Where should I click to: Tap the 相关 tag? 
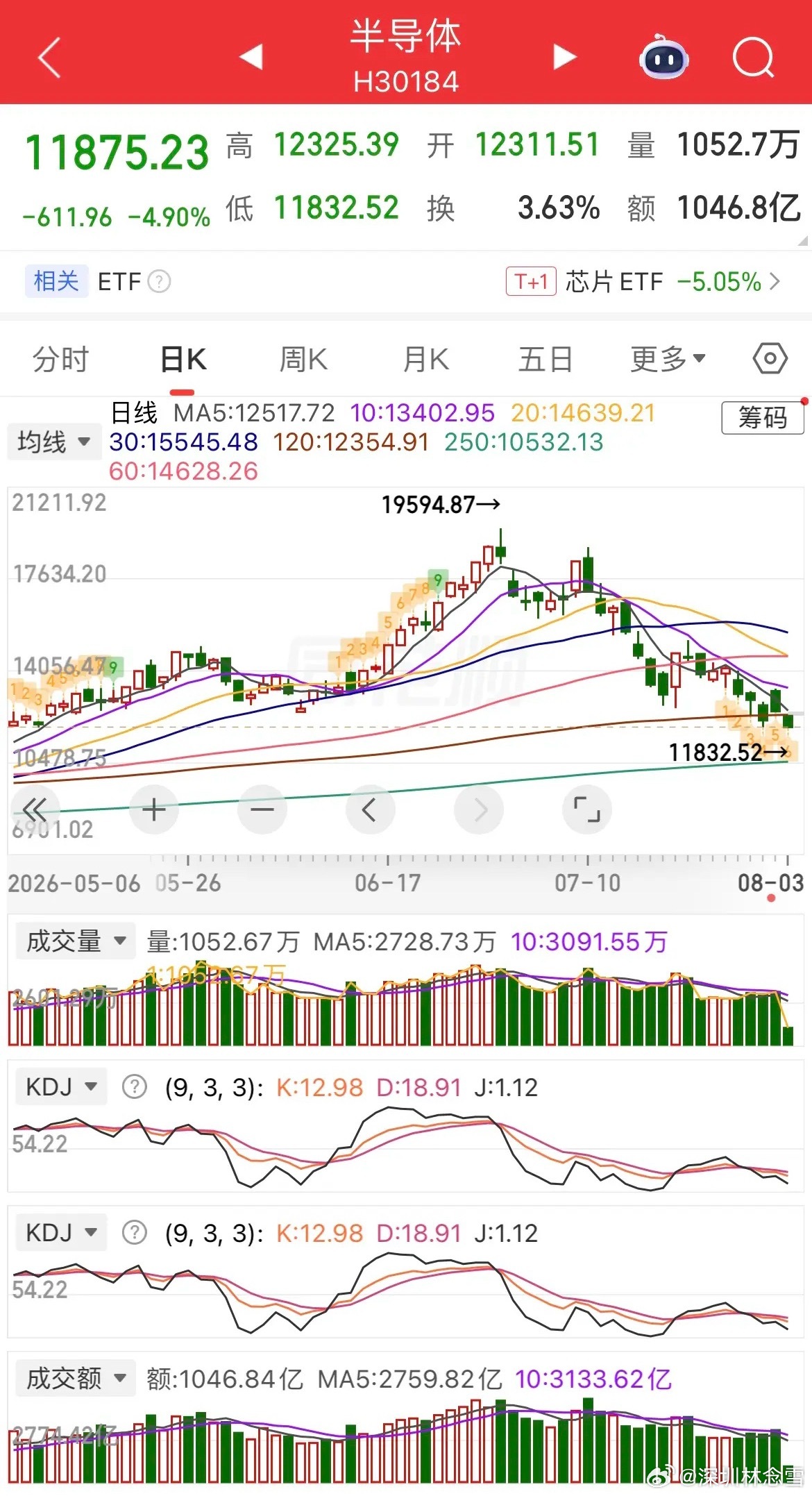coord(56,281)
